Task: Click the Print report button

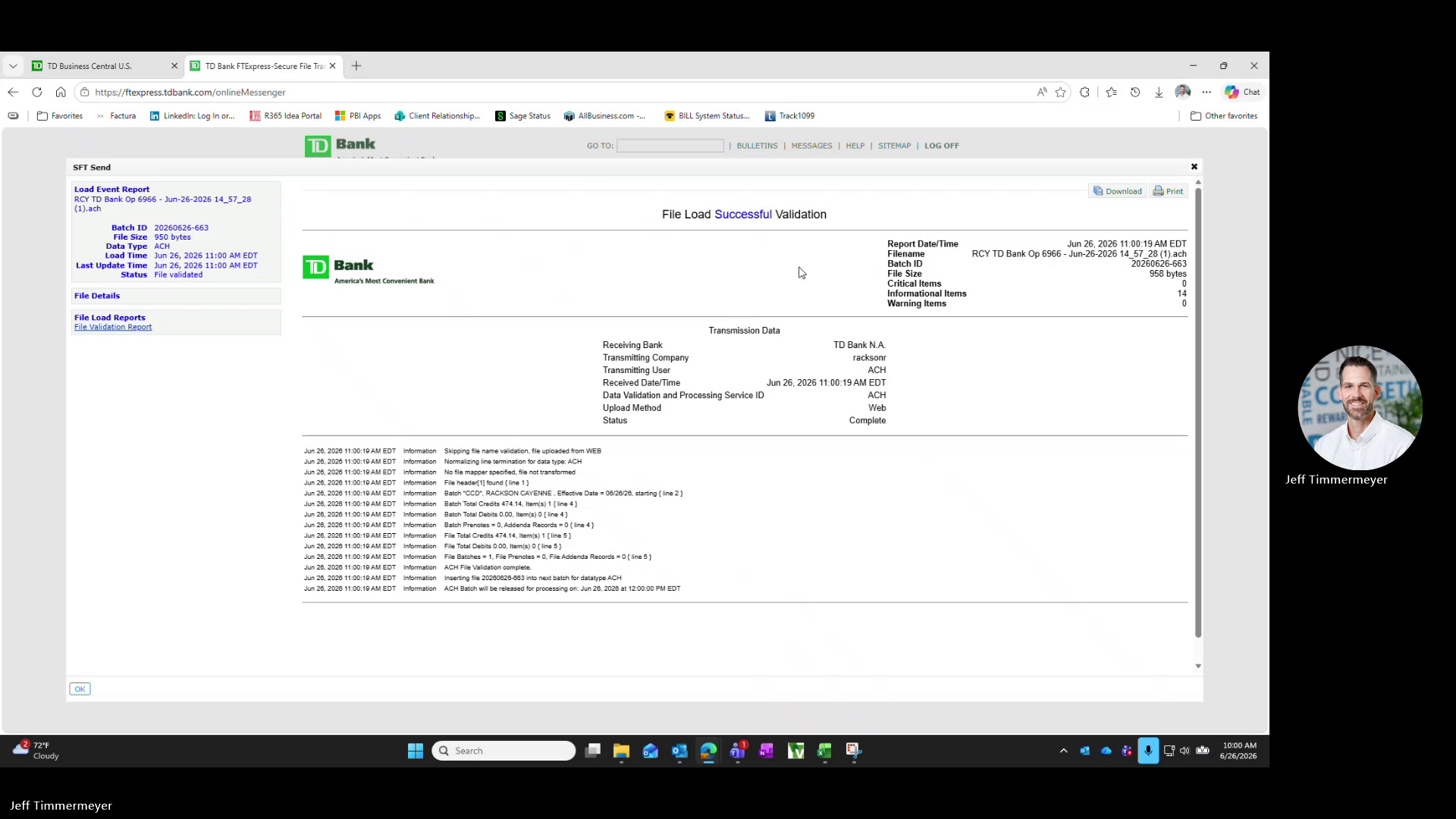Action: (1168, 191)
